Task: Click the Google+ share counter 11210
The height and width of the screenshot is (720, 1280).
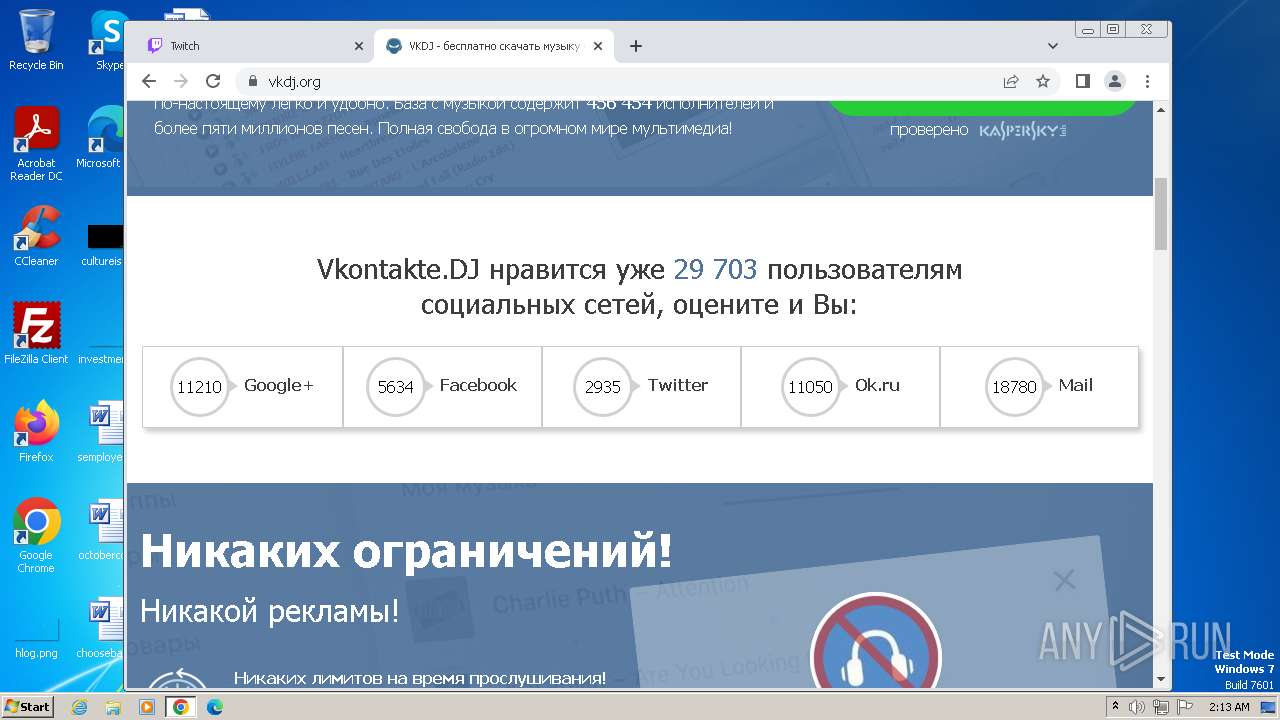Action: 199,387
